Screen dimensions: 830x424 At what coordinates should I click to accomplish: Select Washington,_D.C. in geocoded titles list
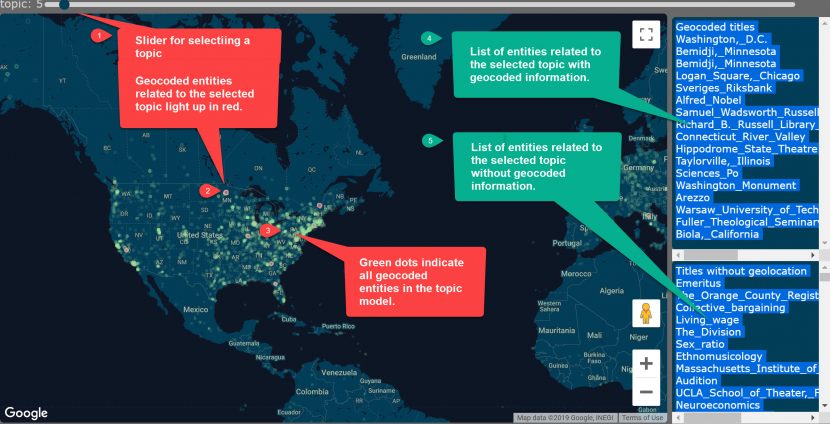[720, 39]
